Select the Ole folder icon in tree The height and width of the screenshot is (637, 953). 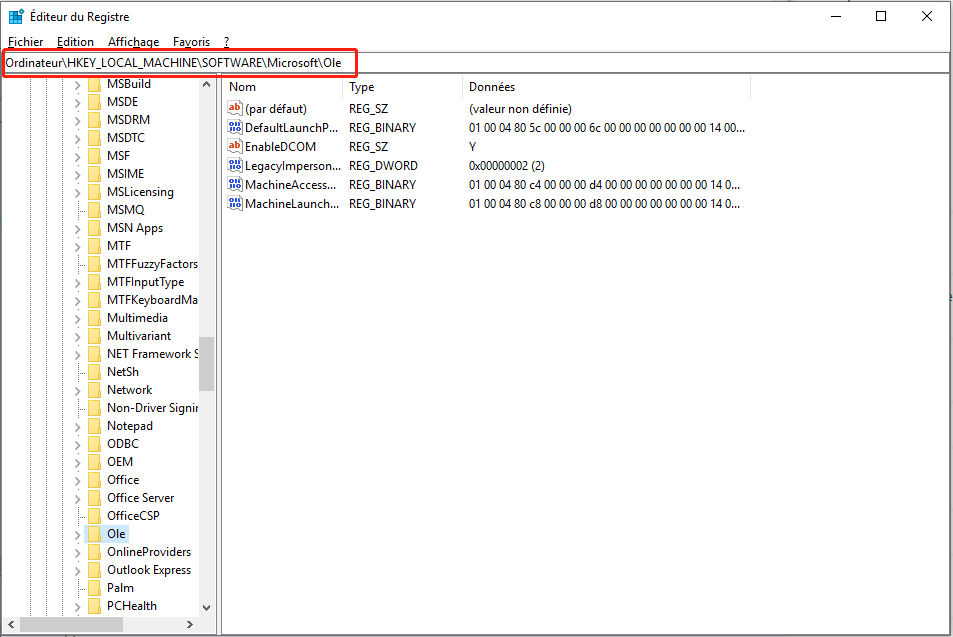[x=95, y=534]
